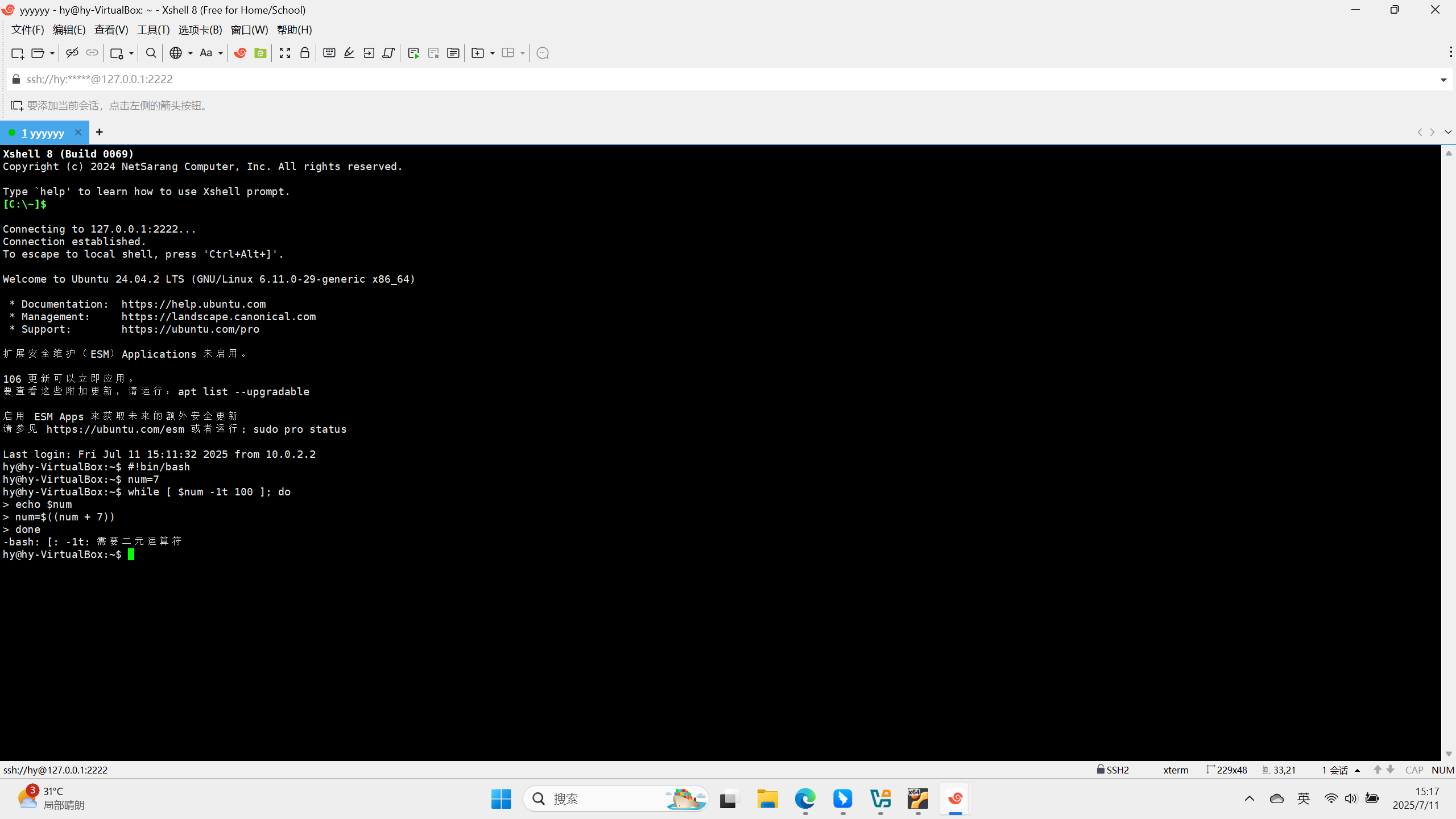Click the ssh address bar field
This screenshot has width=1456, height=819.
682,79
